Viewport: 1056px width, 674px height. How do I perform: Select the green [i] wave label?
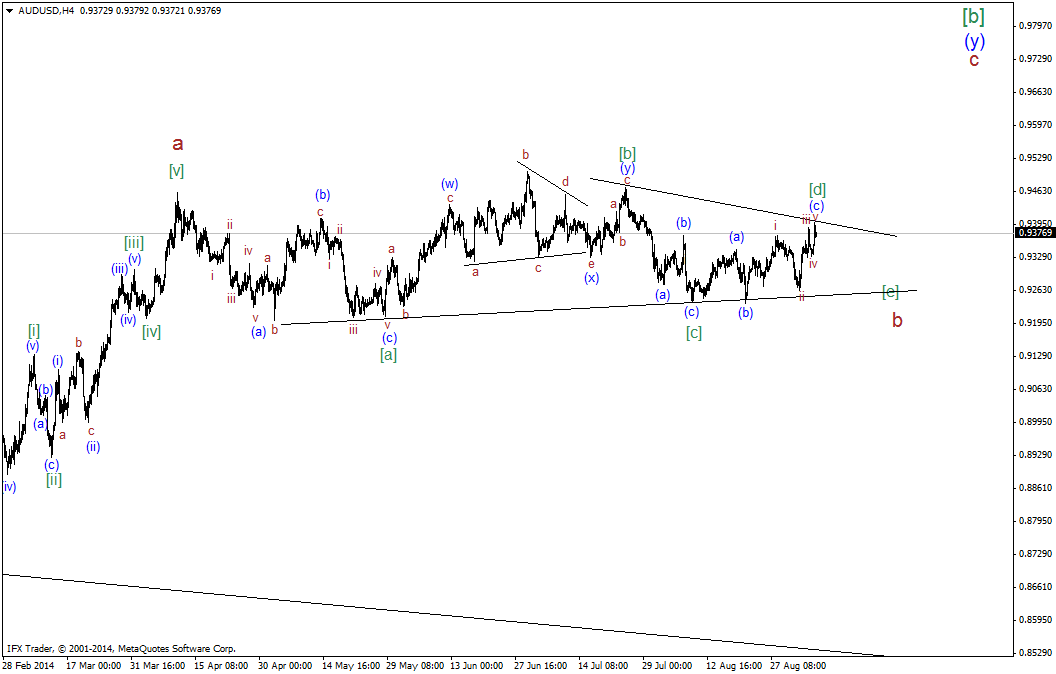click(x=34, y=331)
